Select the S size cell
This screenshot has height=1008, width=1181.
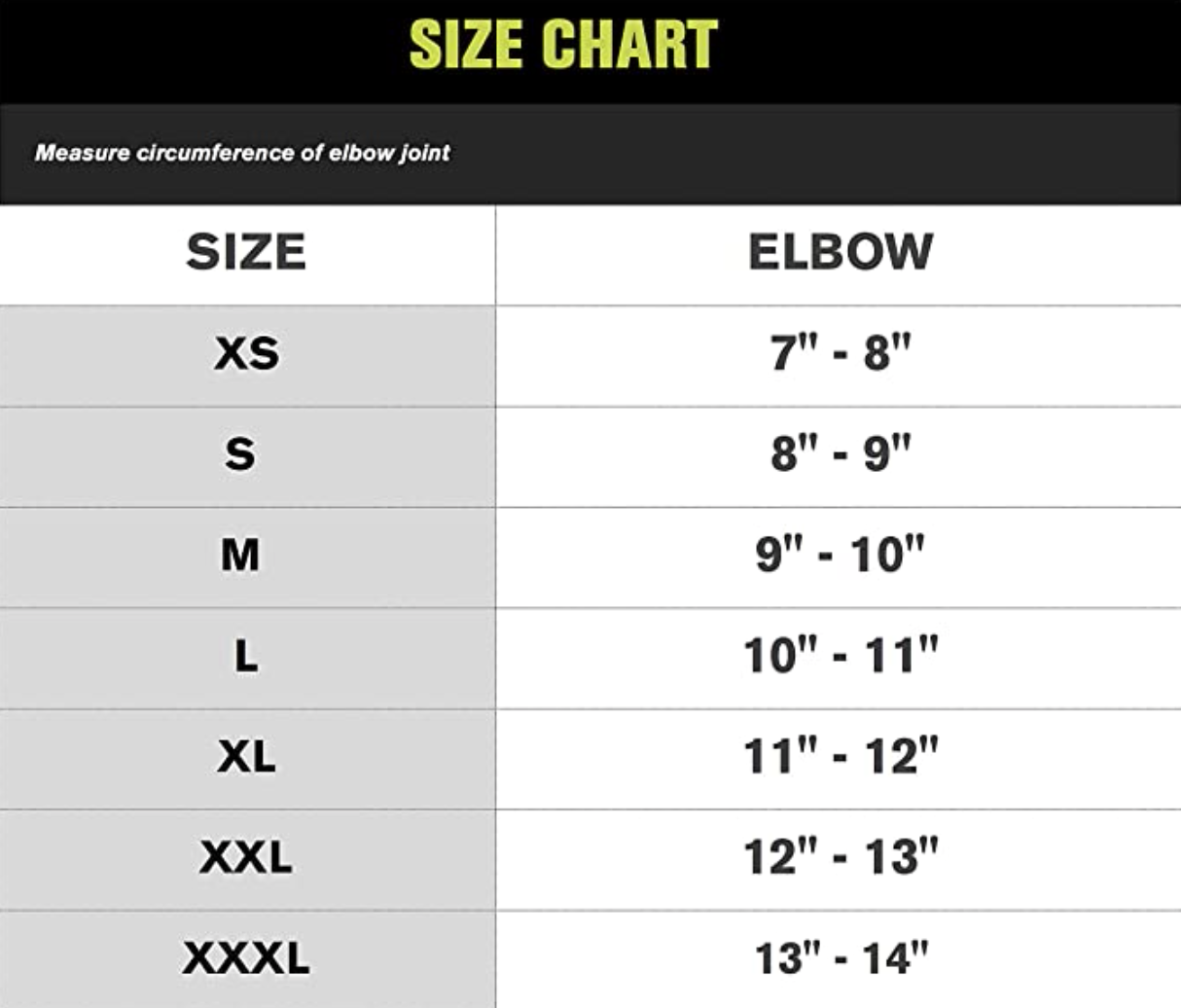click(x=240, y=454)
